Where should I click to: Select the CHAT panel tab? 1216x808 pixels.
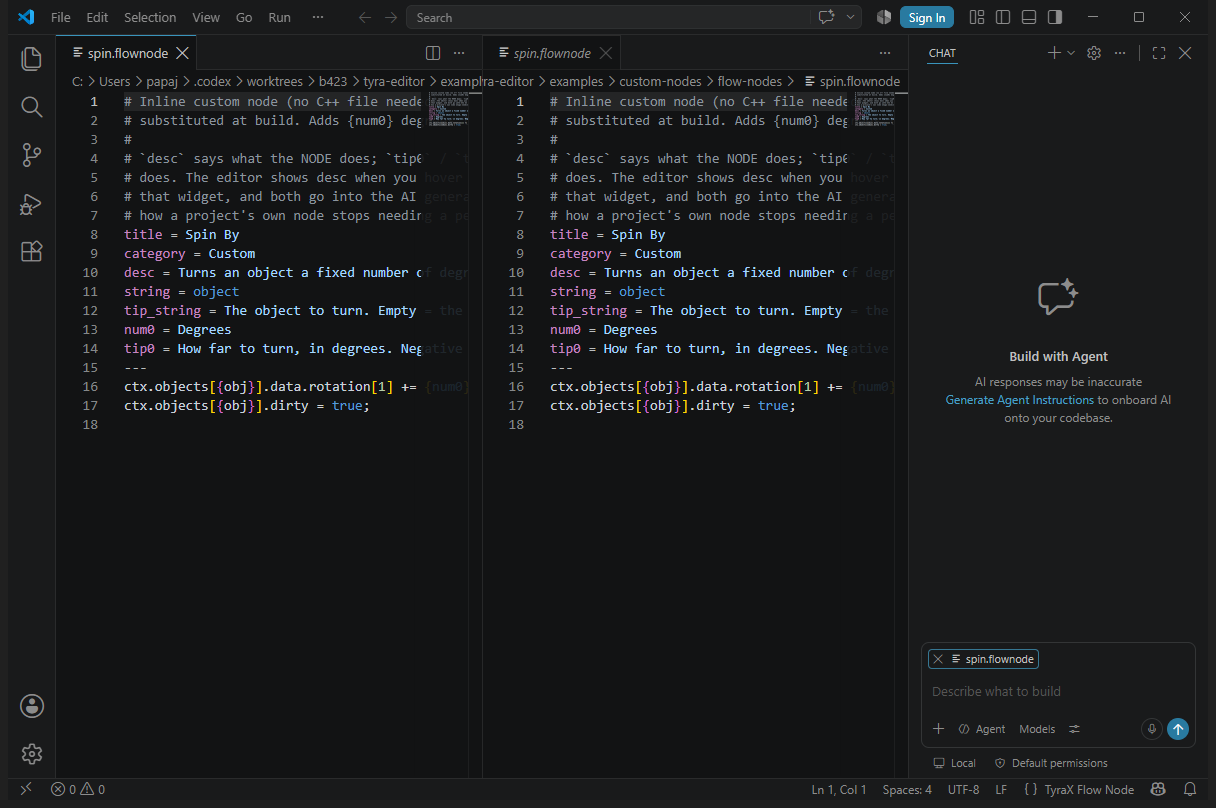942,53
